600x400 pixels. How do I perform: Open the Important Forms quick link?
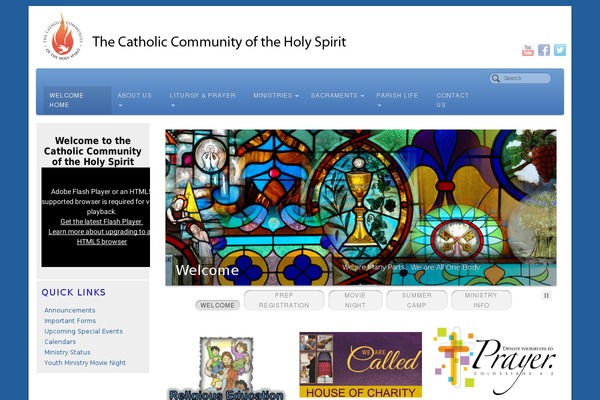pos(70,321)
